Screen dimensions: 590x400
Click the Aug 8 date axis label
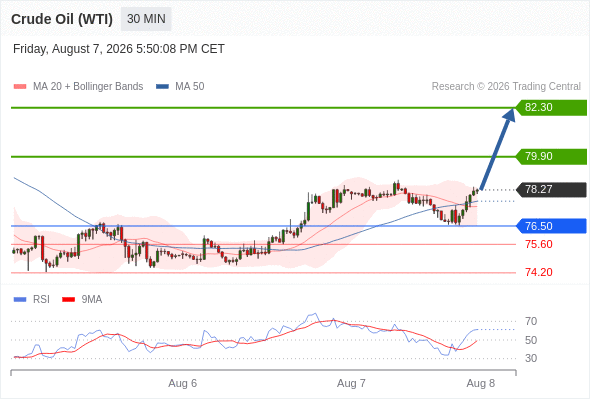tap(481, 383)
